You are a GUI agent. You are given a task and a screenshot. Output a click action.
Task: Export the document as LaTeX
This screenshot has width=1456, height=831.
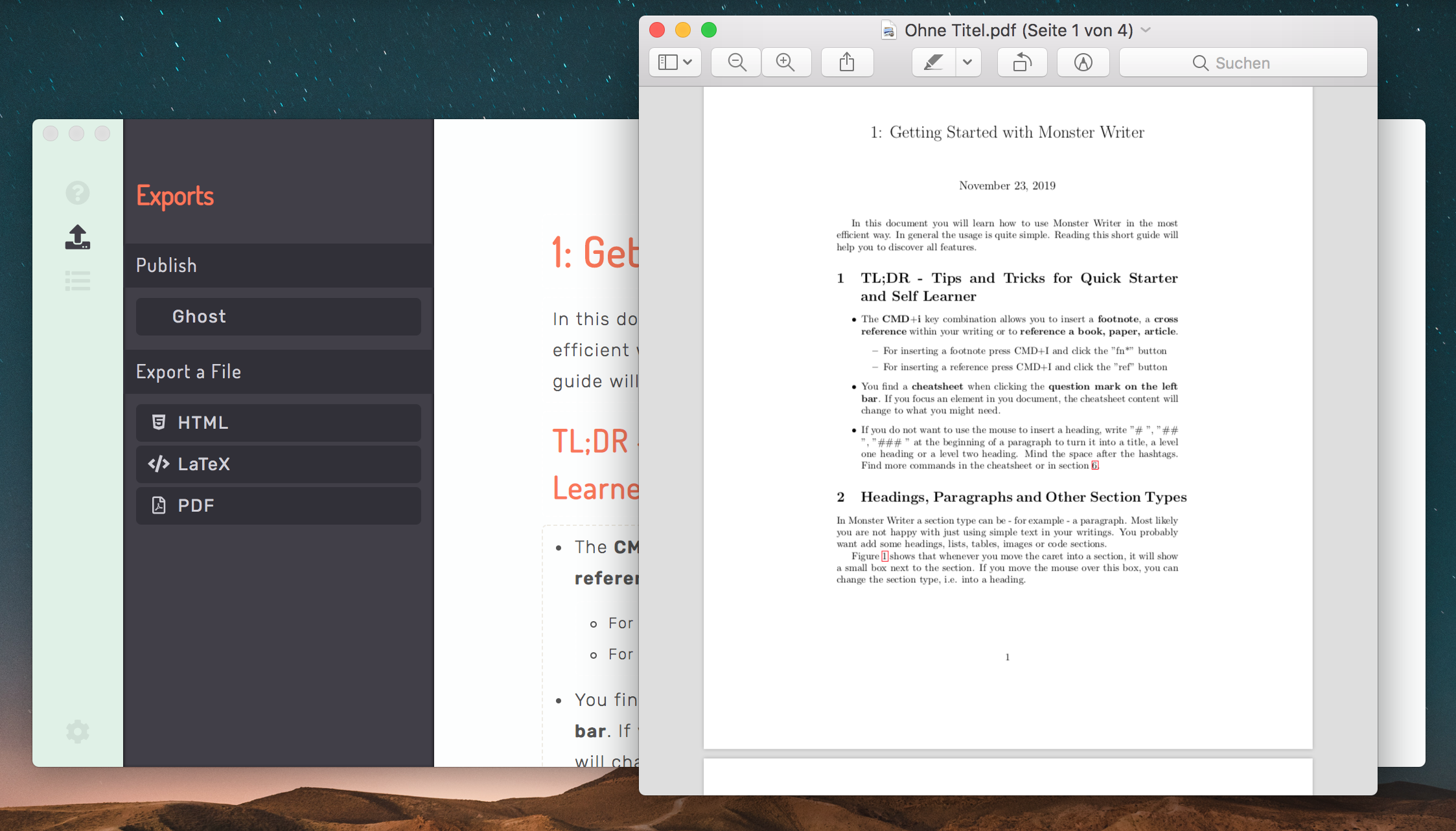click(279, 464)
